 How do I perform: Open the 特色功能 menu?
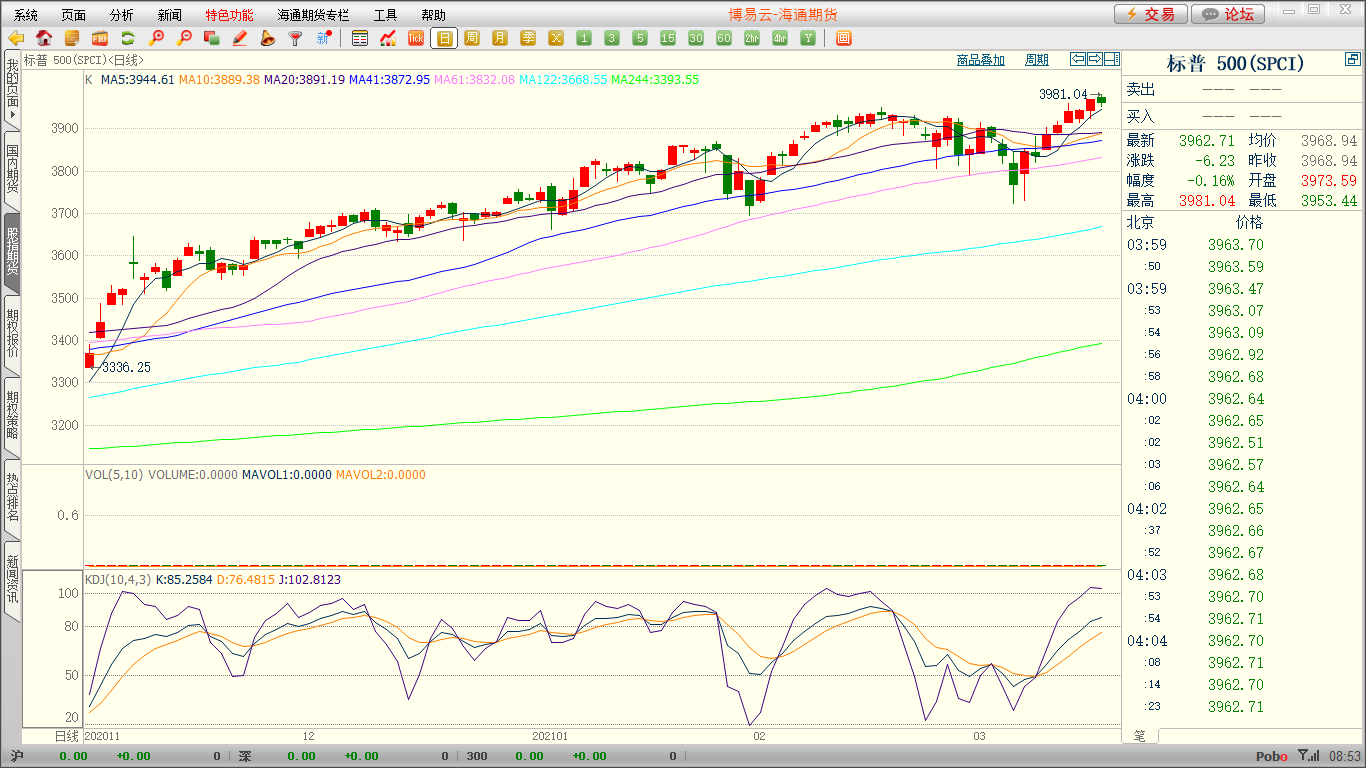click(x=230, y=15)
